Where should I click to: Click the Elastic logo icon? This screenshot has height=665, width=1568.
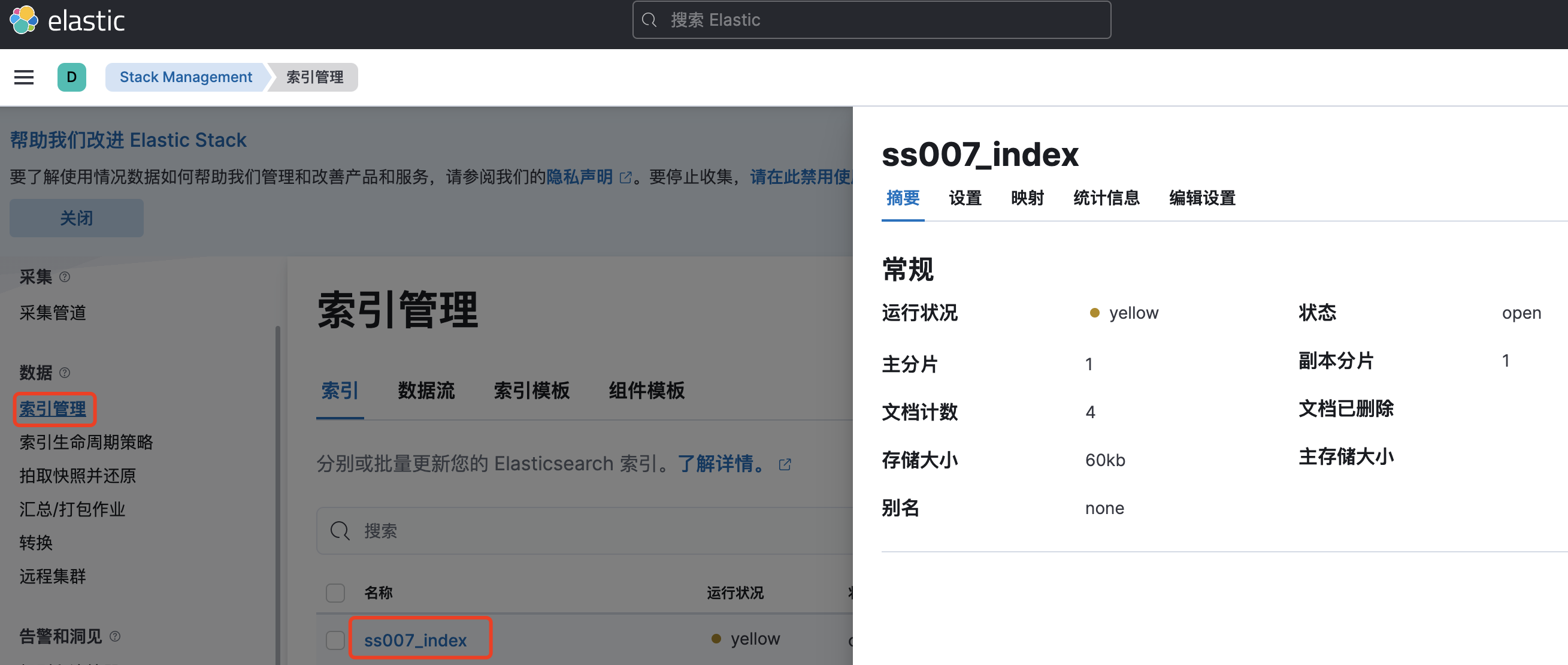pos(24,20)
